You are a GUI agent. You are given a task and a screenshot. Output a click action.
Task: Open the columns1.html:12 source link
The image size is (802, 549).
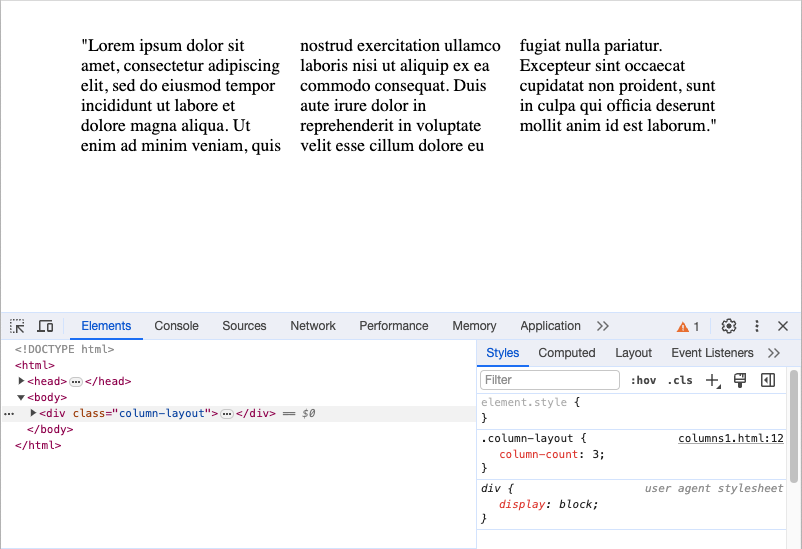[x=730, y=438]
